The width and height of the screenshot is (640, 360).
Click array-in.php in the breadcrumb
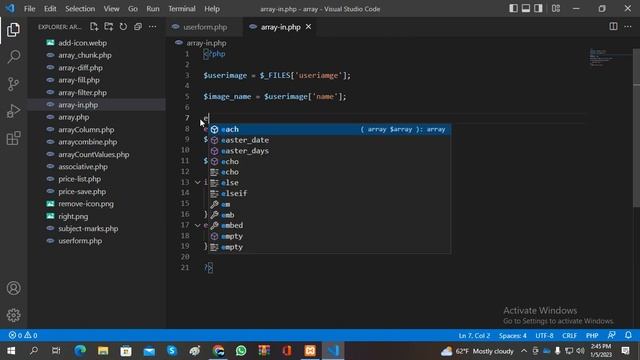(x=206, y=43)
